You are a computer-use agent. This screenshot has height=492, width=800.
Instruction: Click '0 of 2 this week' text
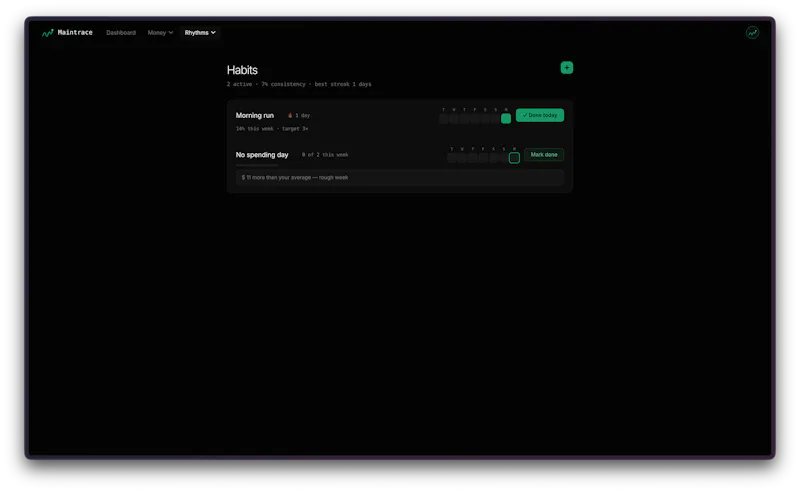coord(325,155)
